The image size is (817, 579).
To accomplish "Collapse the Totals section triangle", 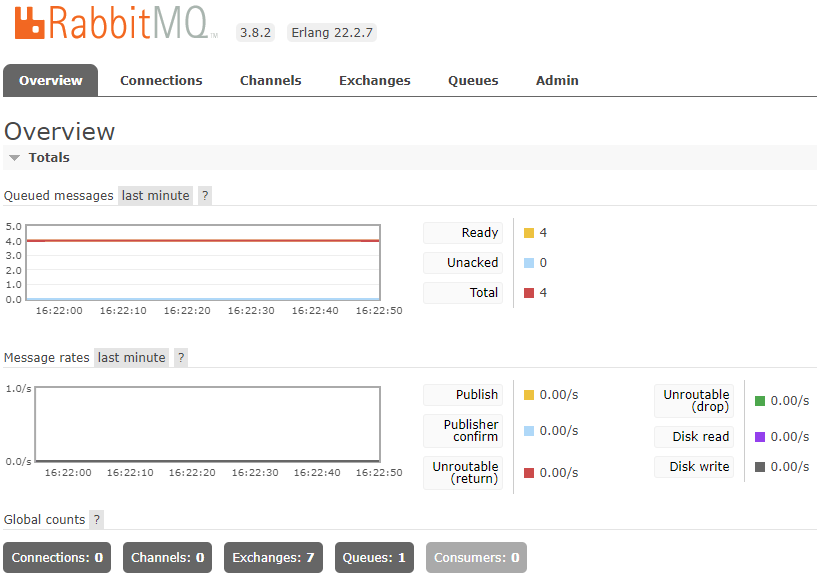I will click(x=15, y=157).
